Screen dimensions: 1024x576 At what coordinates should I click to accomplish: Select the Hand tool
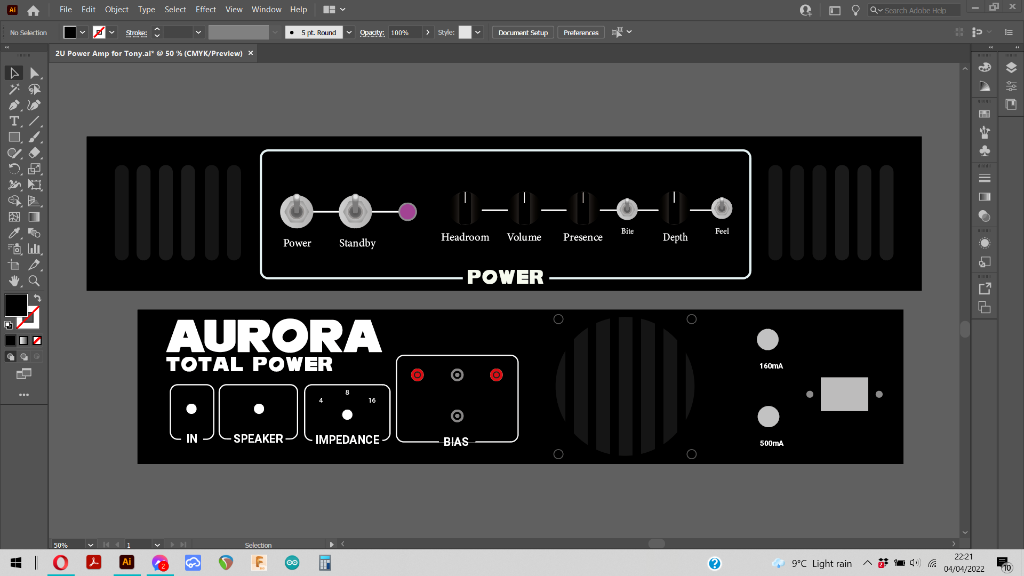point(15,281)
